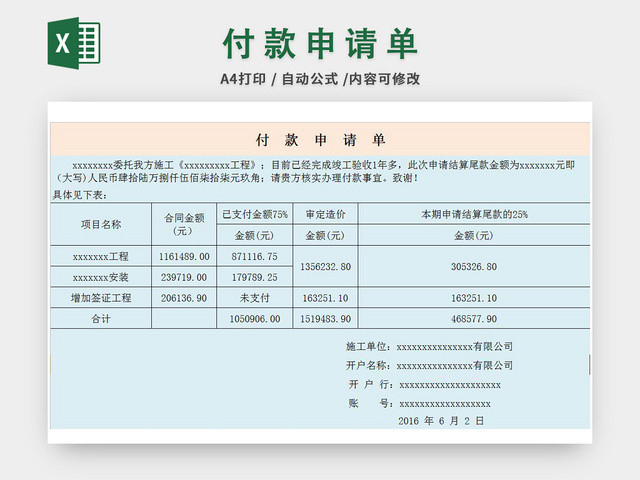The height and width of the screenshot is (480, 640).
Task: Click the merged cell 305326.80
Action: [x=474, y=267]
